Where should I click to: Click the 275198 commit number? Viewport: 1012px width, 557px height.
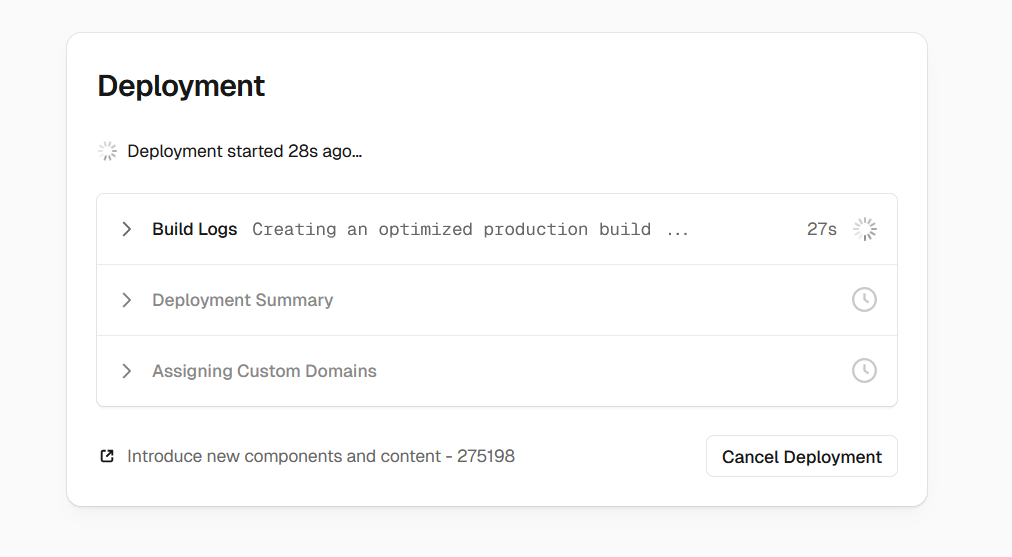point(486,456)
